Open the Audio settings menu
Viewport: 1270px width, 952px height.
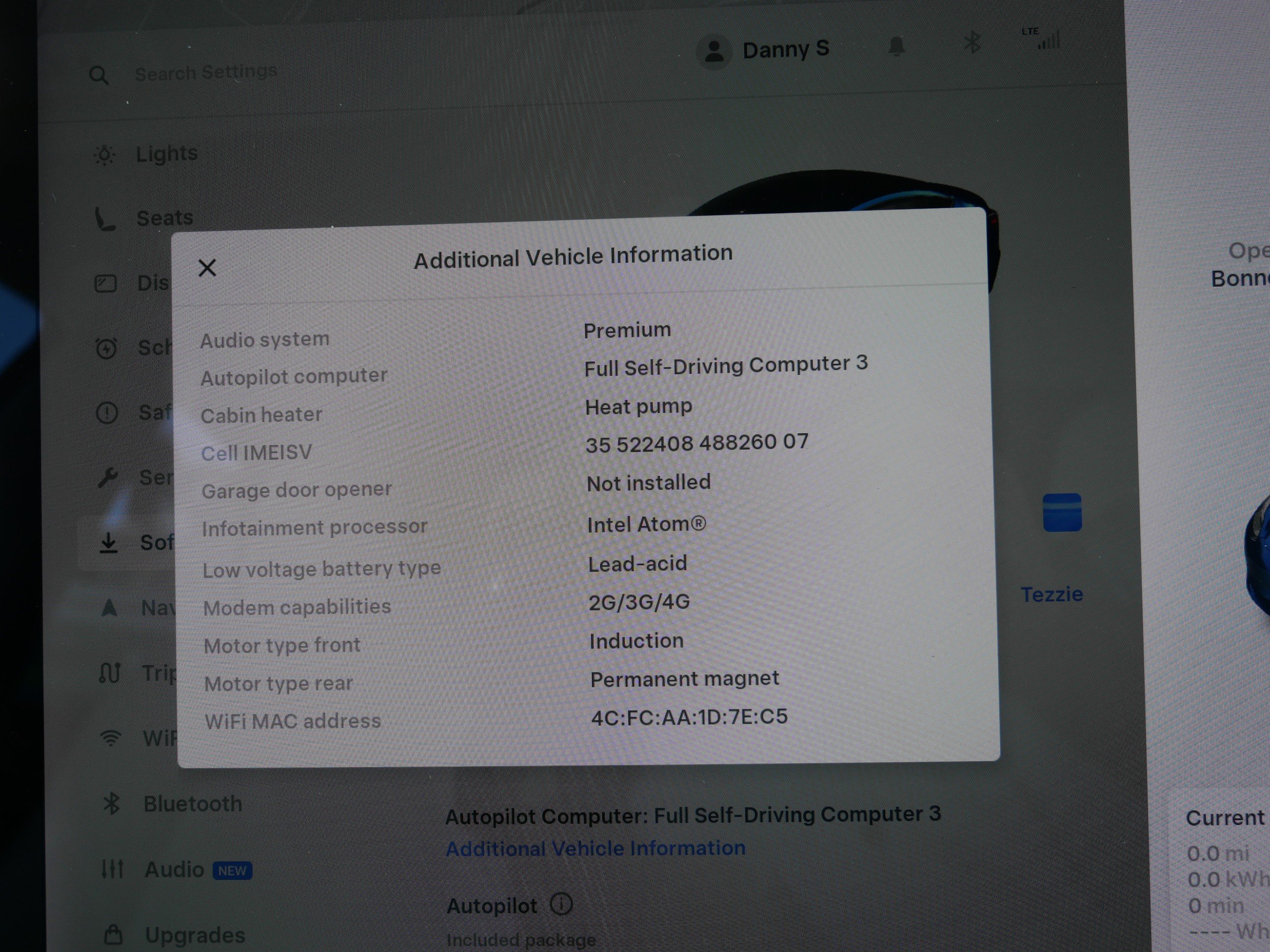174,869
